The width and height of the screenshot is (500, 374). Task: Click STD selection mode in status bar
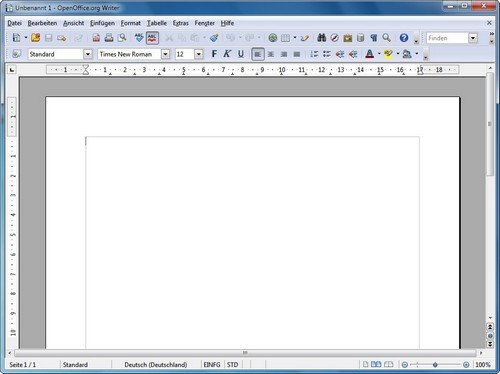(233, 365)
